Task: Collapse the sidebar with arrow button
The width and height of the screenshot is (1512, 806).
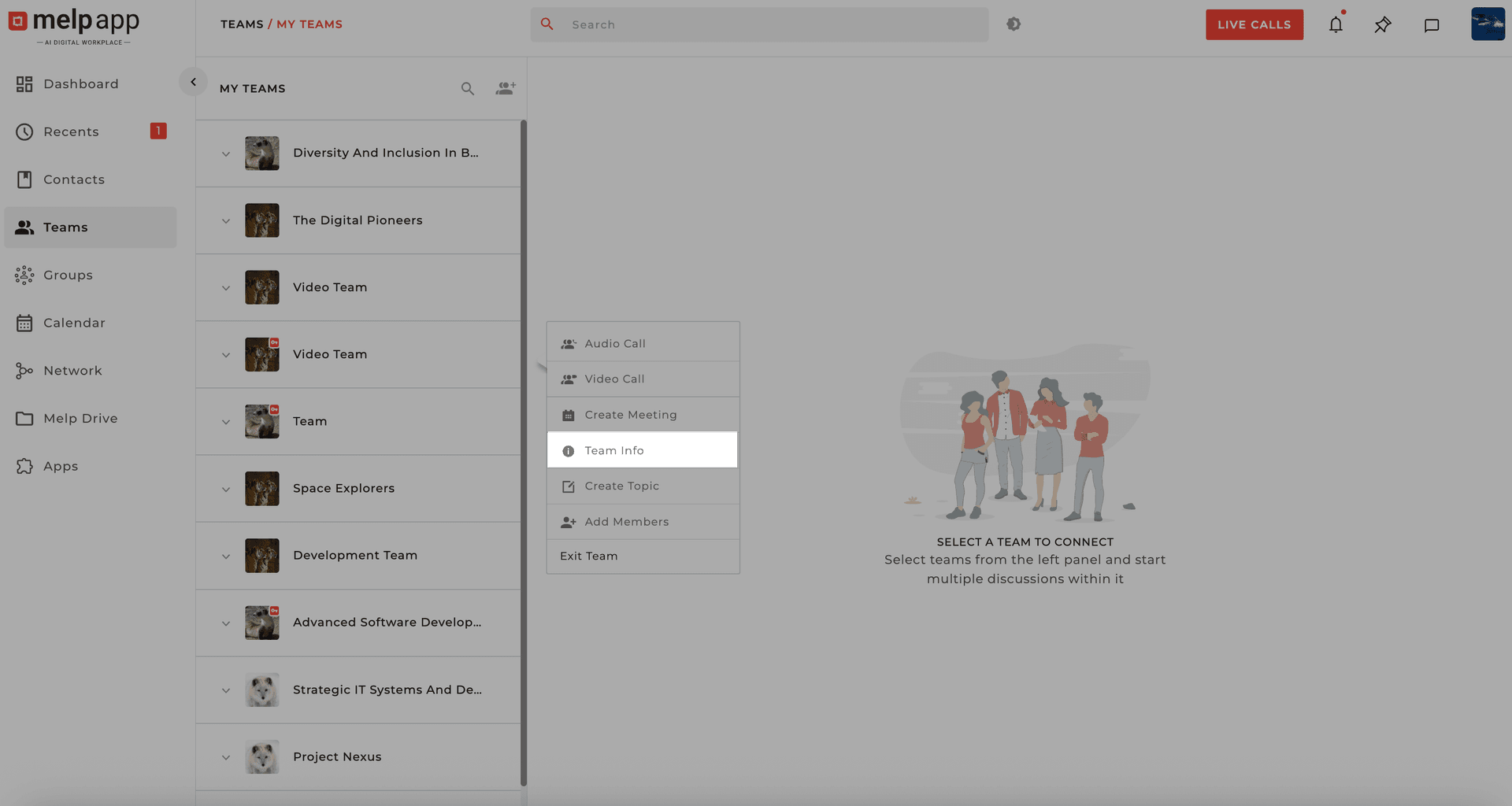Action: pos(193,82)
